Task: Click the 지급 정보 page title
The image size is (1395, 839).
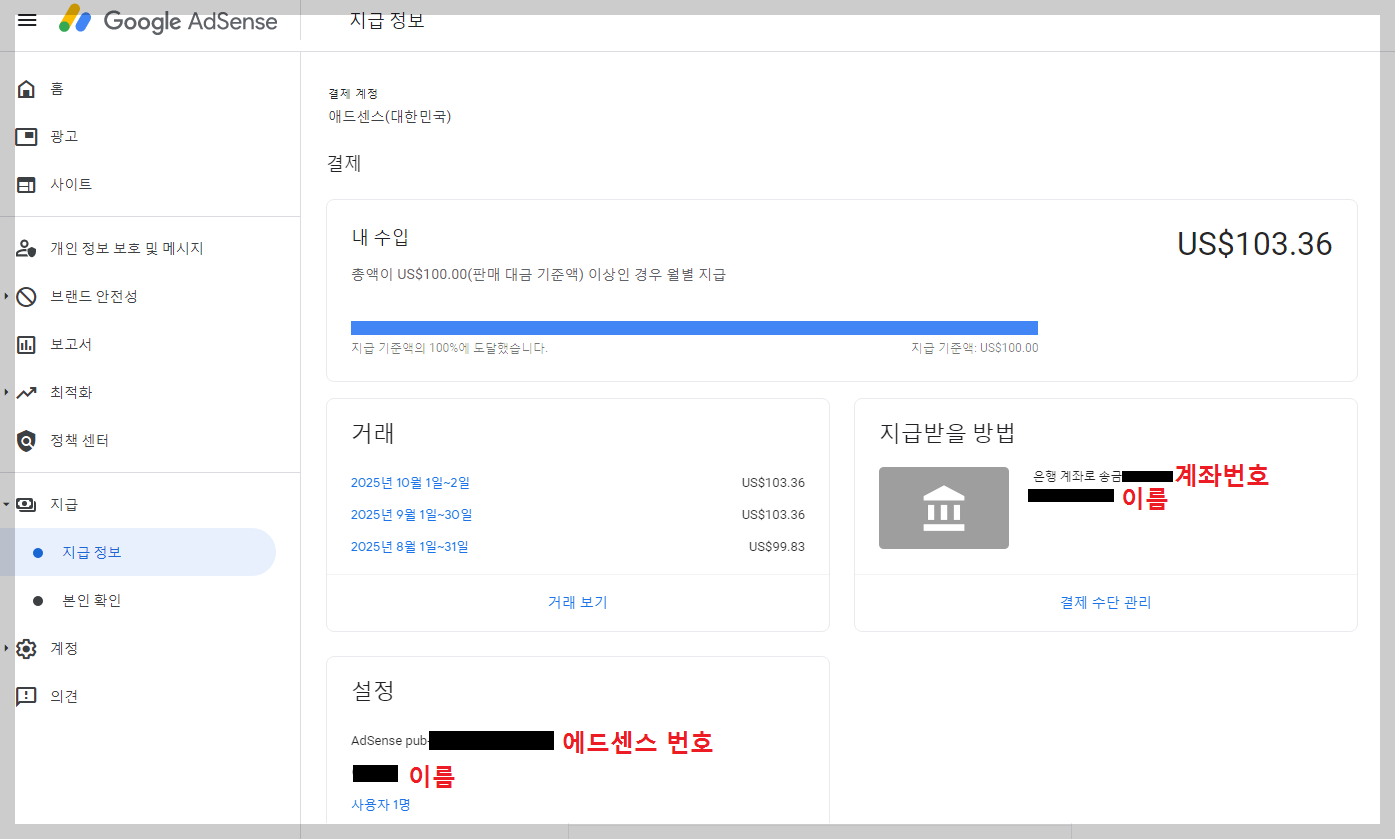Action: pyautogui.click(x=387, y=20)
